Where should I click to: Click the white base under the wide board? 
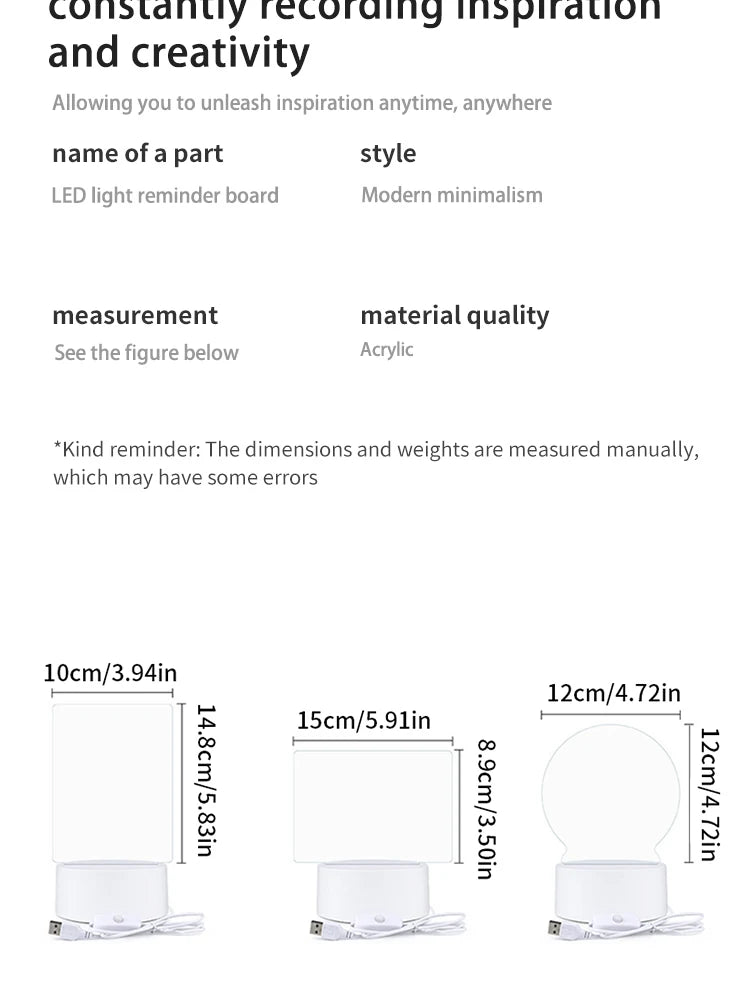pyautogui.click(x=373, y=890)
